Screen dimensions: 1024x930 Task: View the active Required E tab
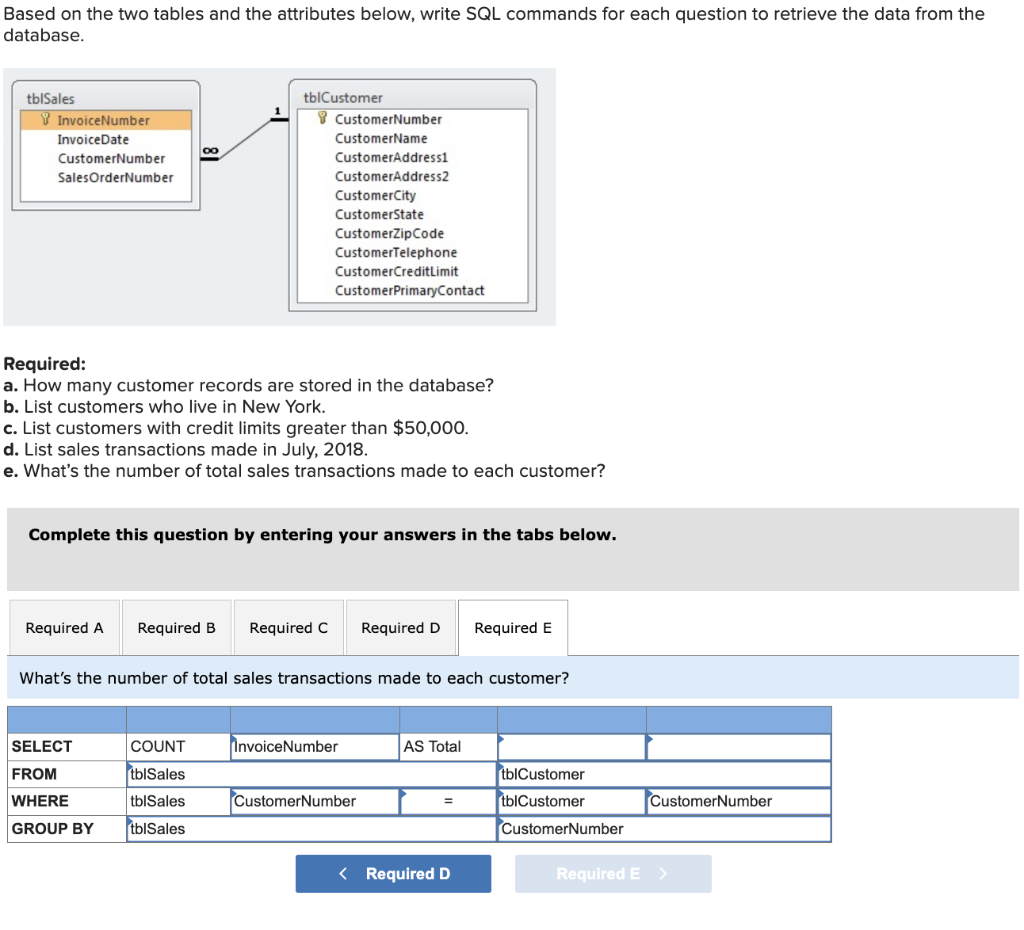click(x=512, y=627)
